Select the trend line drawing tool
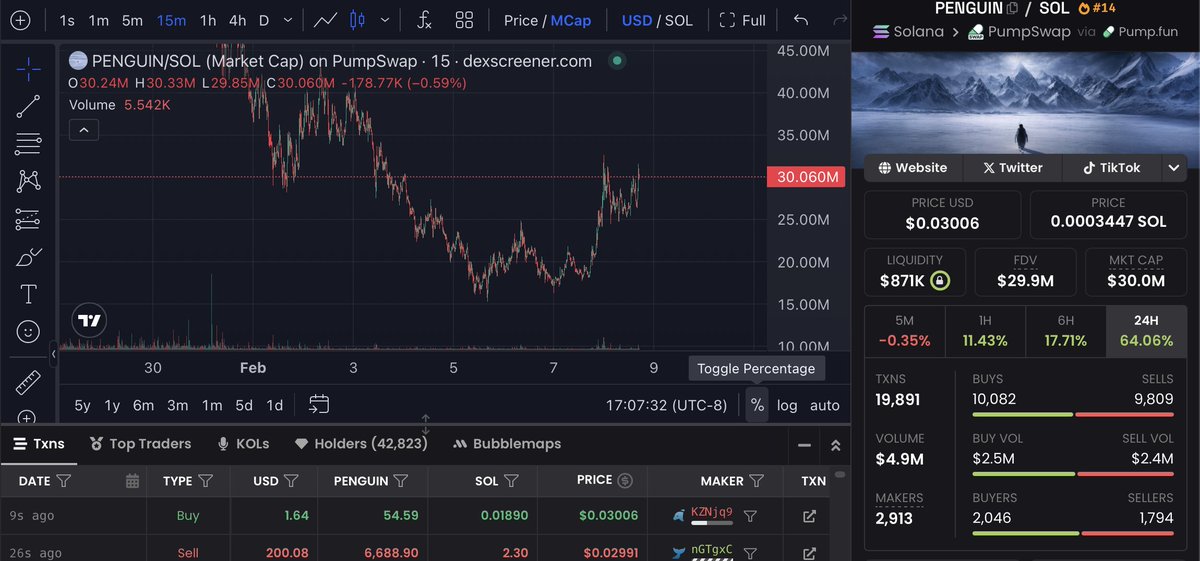1200x561 pixels. tap(28, 106)
